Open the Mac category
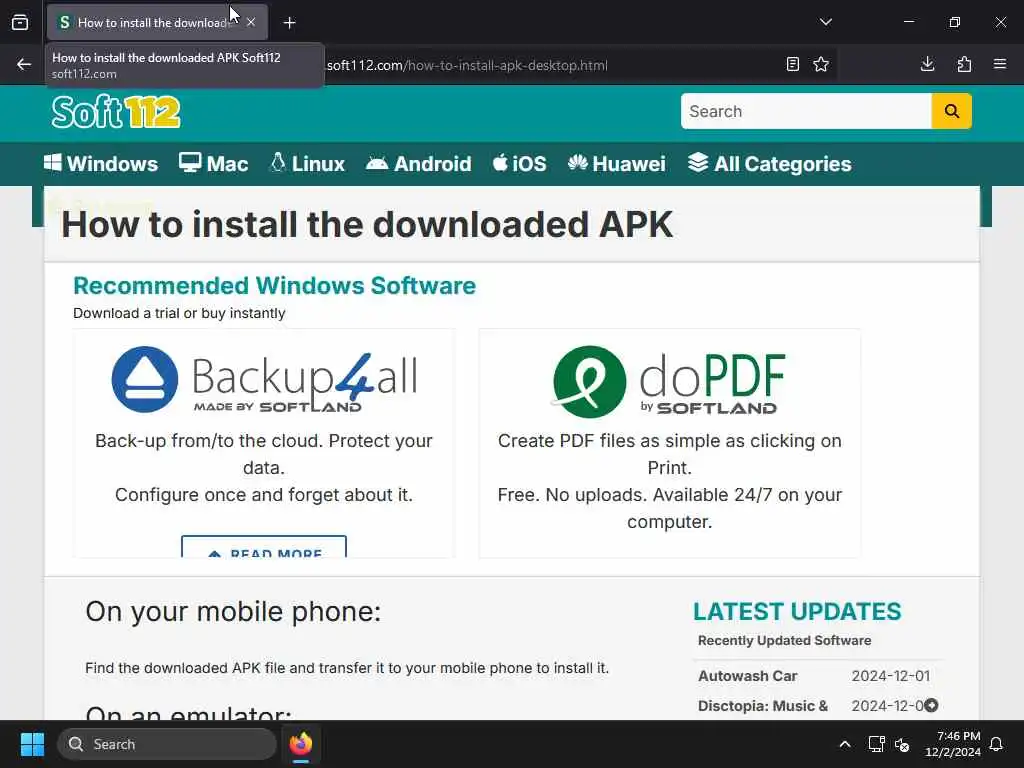This screenshot has height=768, width=1024. click(214, 163)
